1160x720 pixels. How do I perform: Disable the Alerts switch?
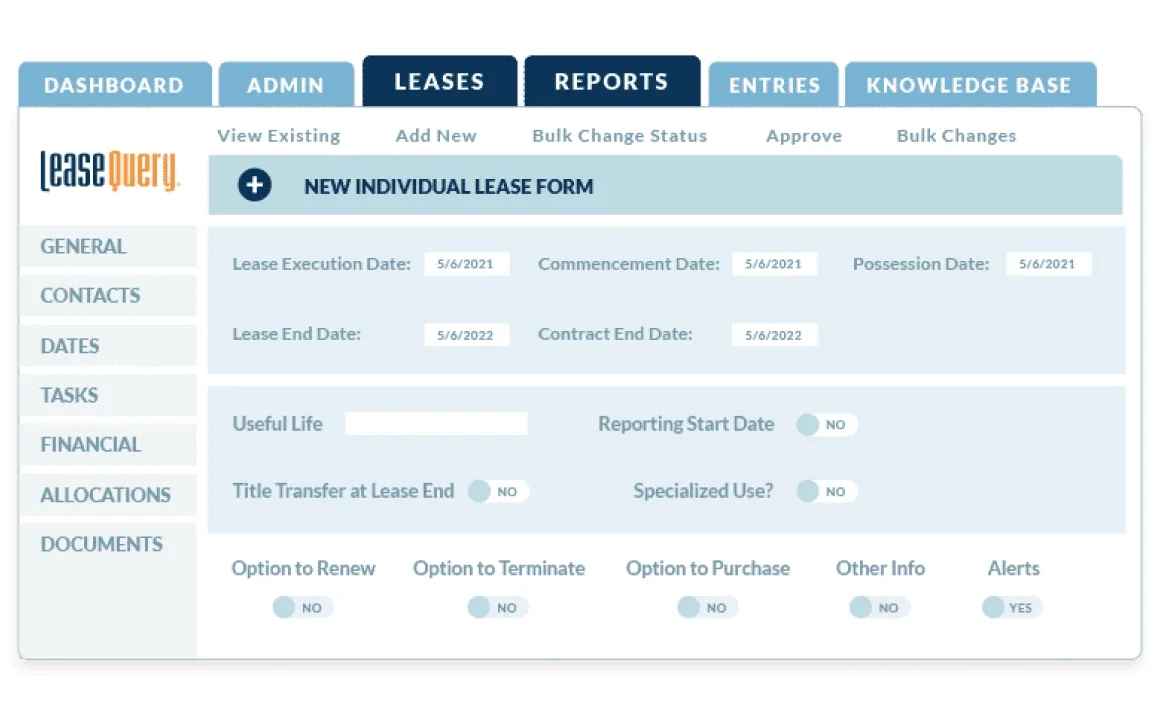pos(1012,608)
